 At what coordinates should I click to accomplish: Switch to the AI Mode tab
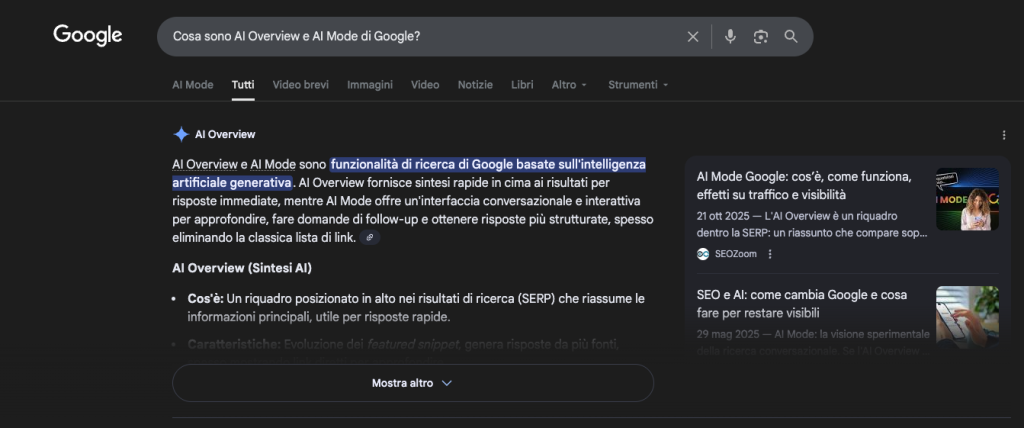[x=193, y=85]
